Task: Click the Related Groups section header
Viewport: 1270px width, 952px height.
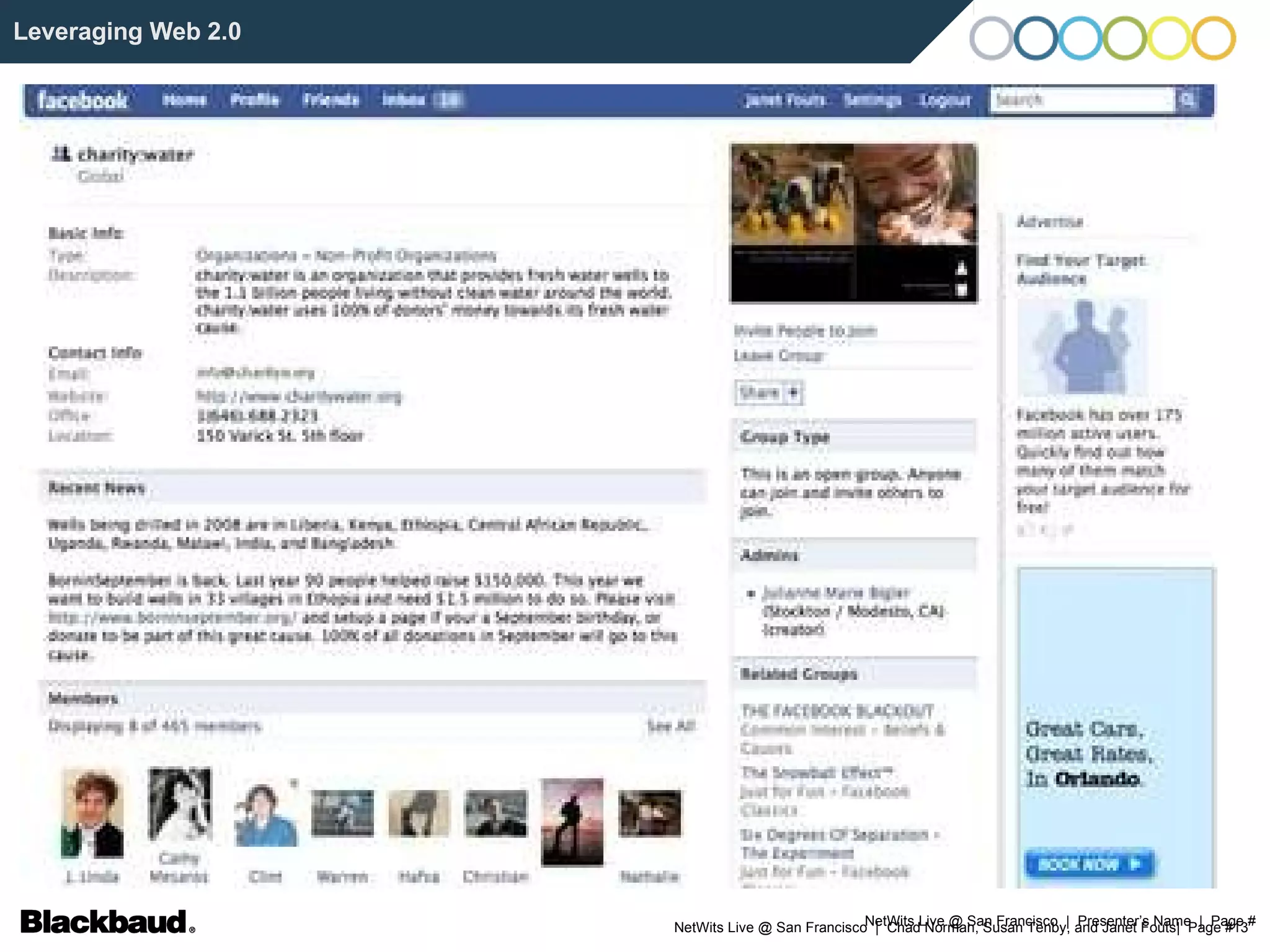Action: [x=854, y=674]
